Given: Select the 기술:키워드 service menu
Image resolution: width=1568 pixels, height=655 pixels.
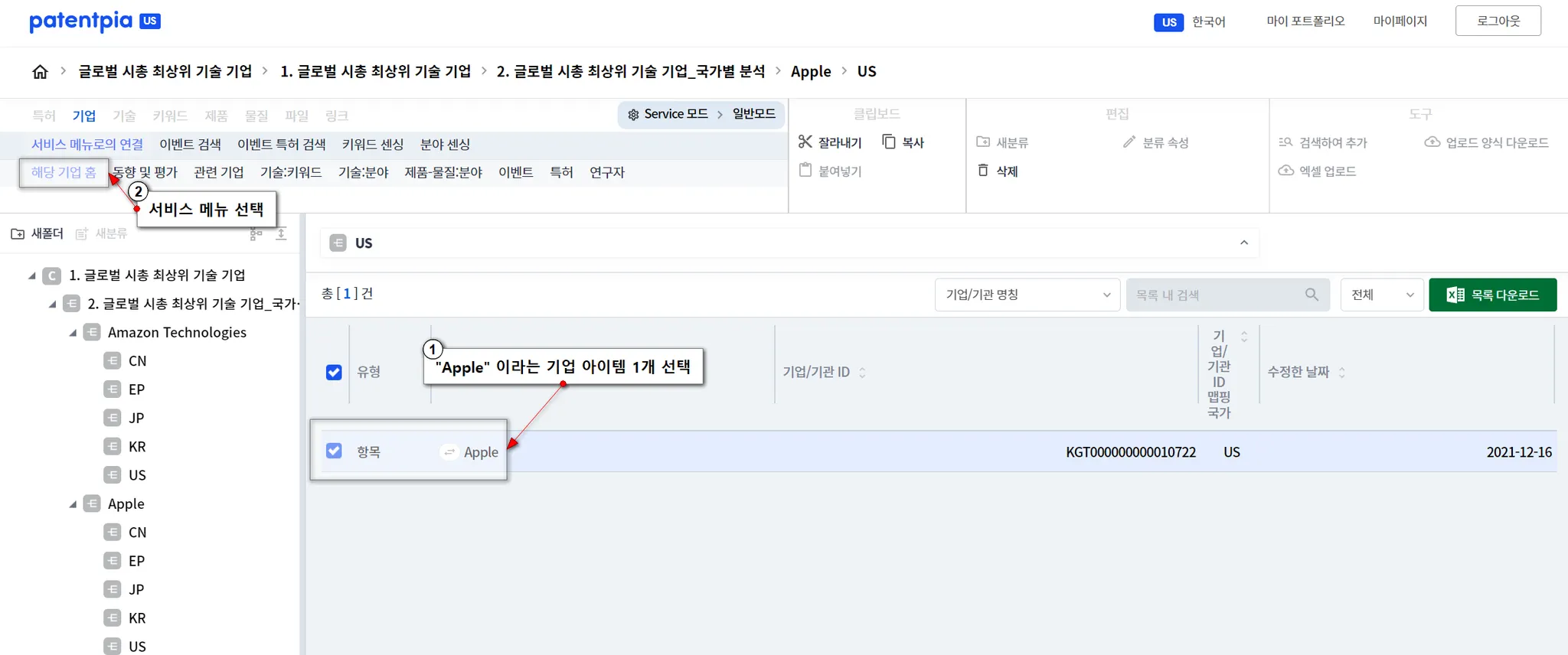Looking at the screenshot, I should pyautogui.click(x=291, y=172).
